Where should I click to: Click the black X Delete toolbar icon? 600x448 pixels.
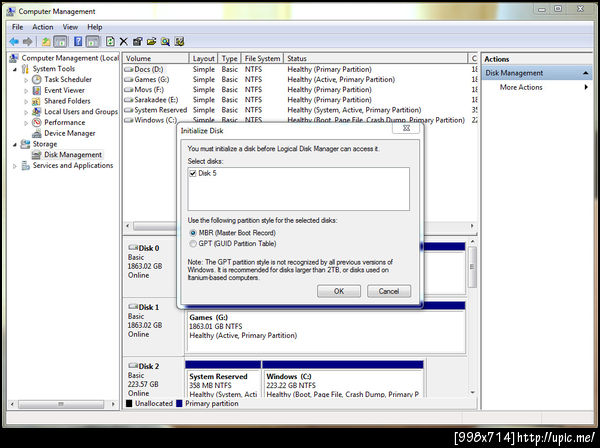click(124, 41)
